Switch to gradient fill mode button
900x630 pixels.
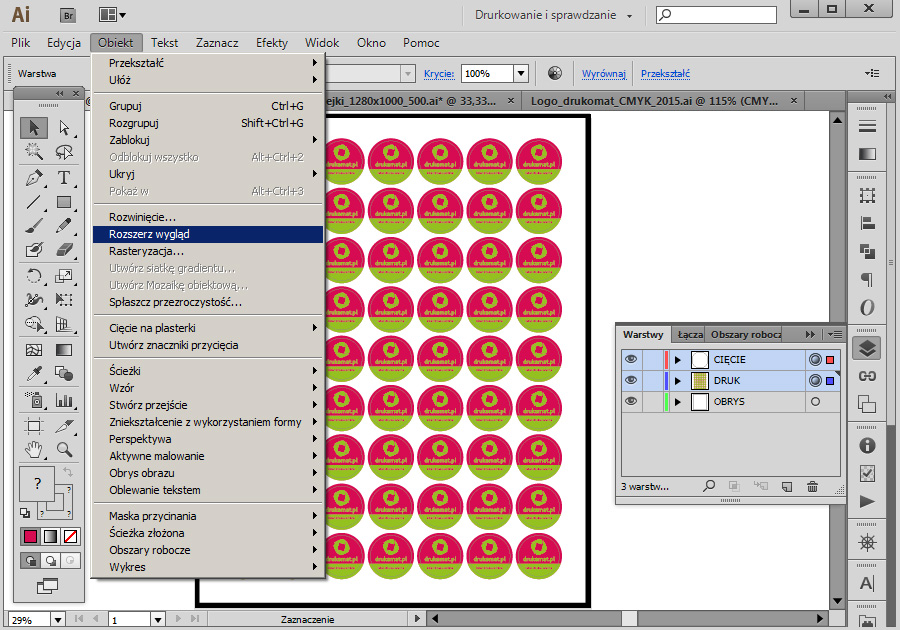click(51, 536)
